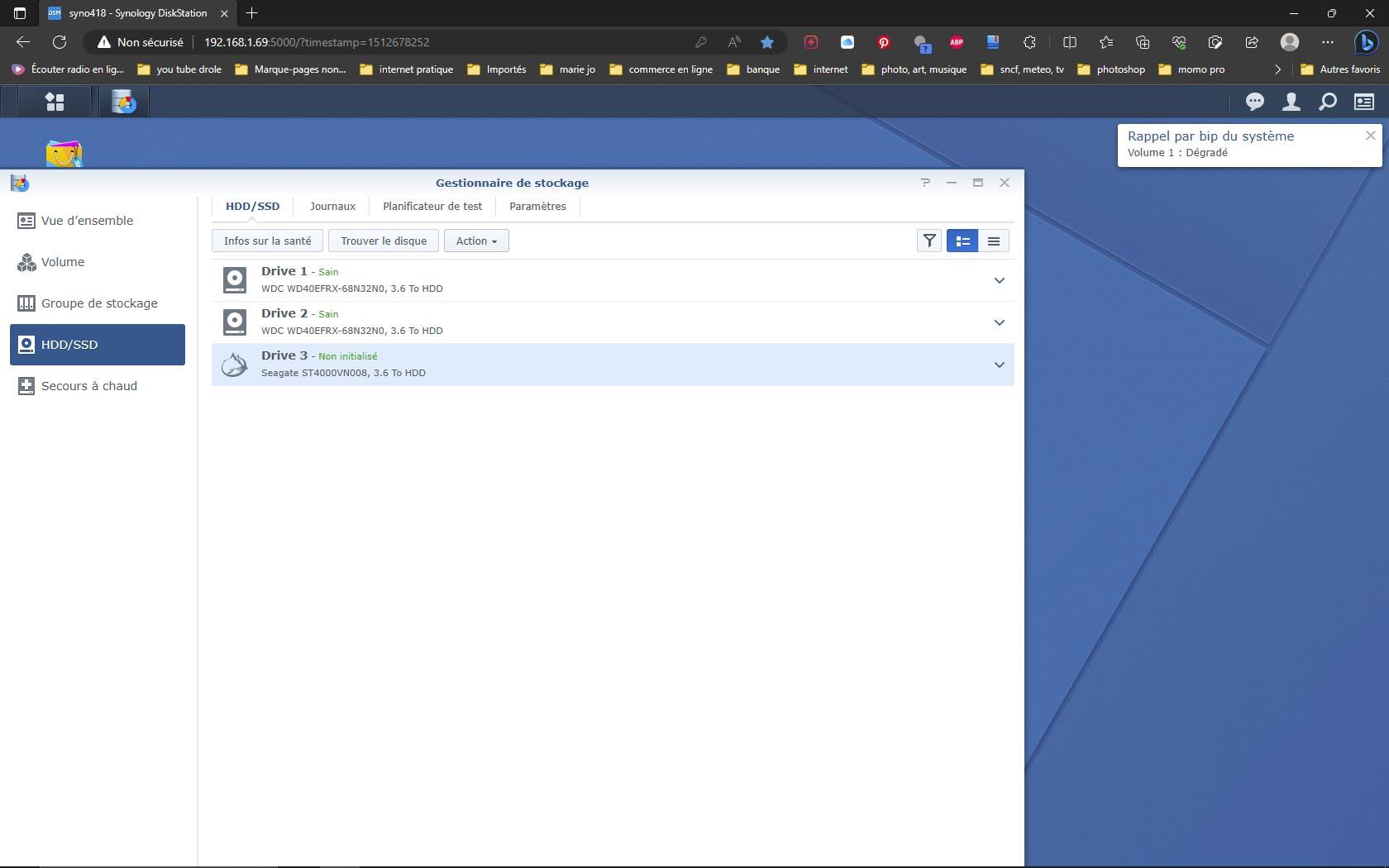Screen dimensions: 1389x868
Task: Open the DSM notifications chat icon
Action: [1255, 102]
